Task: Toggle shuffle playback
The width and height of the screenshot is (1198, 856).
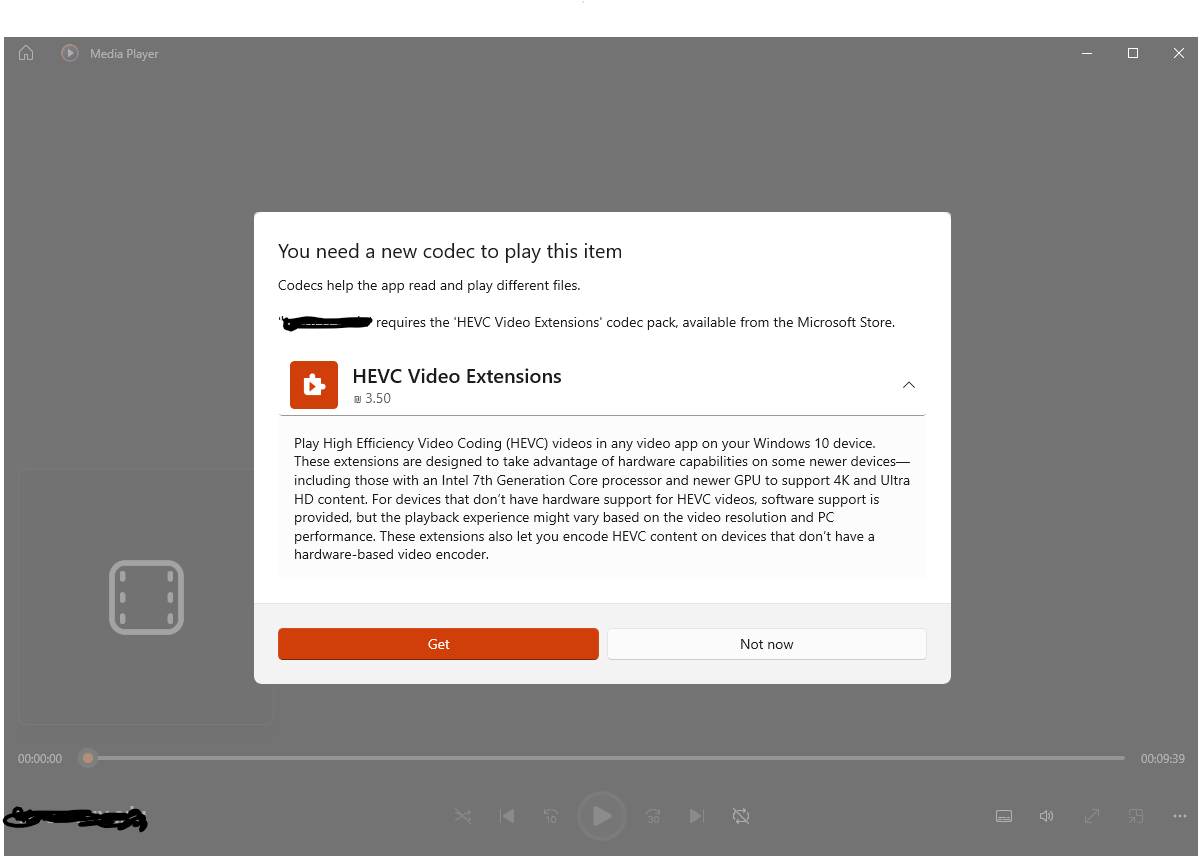Action: pyautogui.click(x=463, y=816)
